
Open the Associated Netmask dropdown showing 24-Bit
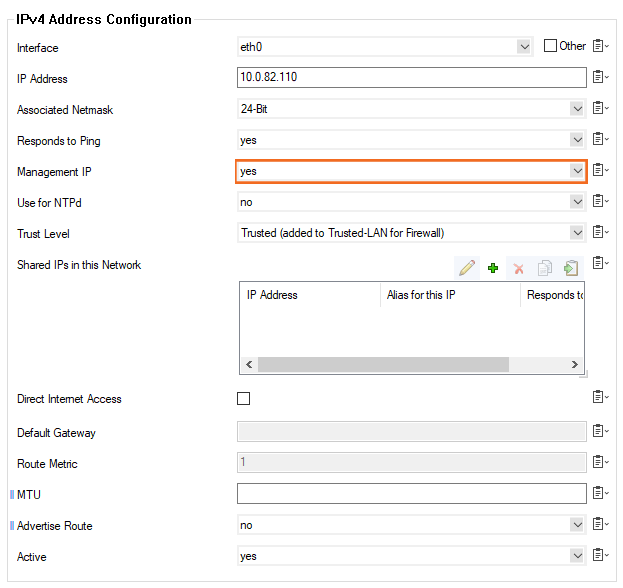pos(412,109)
